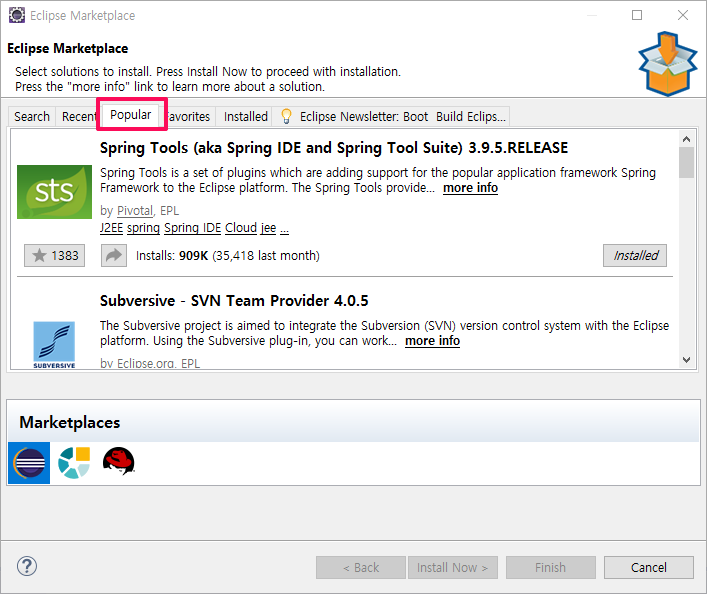707x594 pixels.
Task: Click the Spring Tools 3.9.5.RELEASE title
Action: pyautogui.click(x=334, y=148)
